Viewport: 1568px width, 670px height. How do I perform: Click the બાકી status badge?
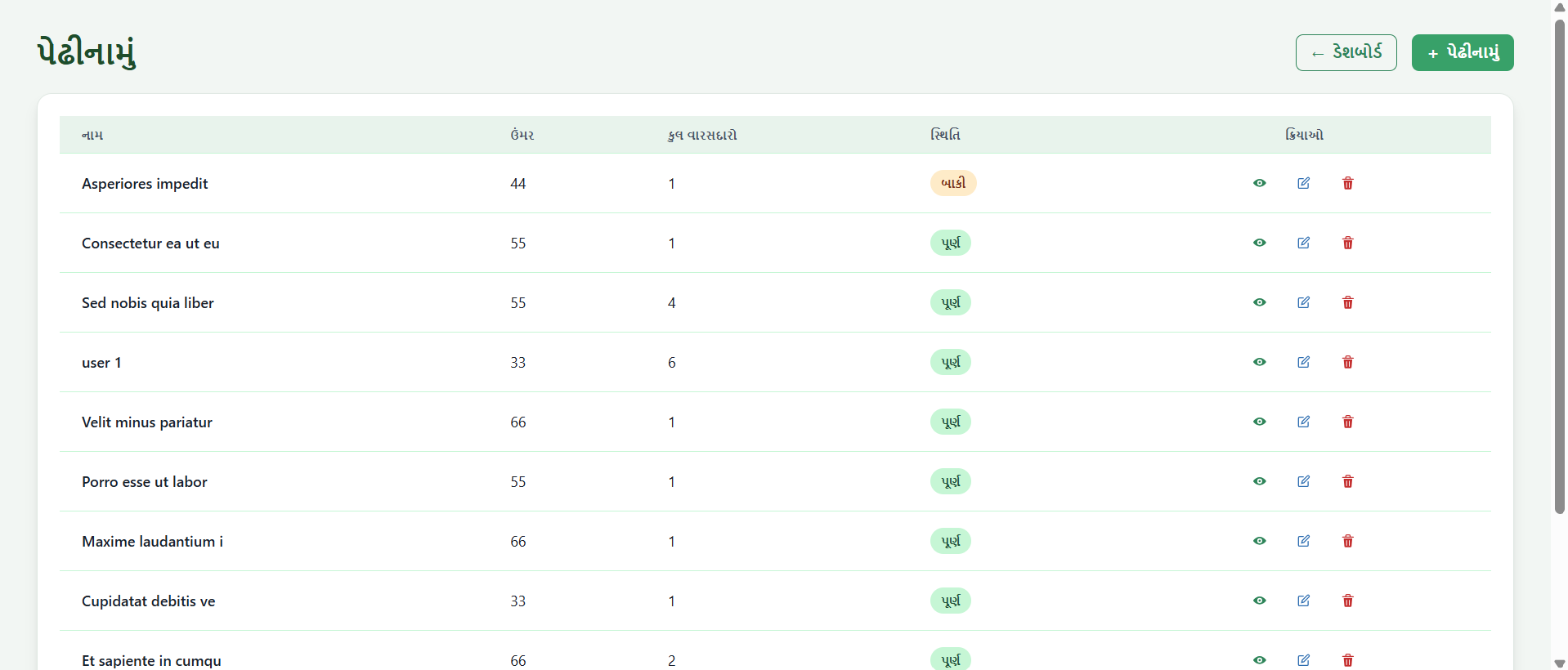(x=952, y=183)
